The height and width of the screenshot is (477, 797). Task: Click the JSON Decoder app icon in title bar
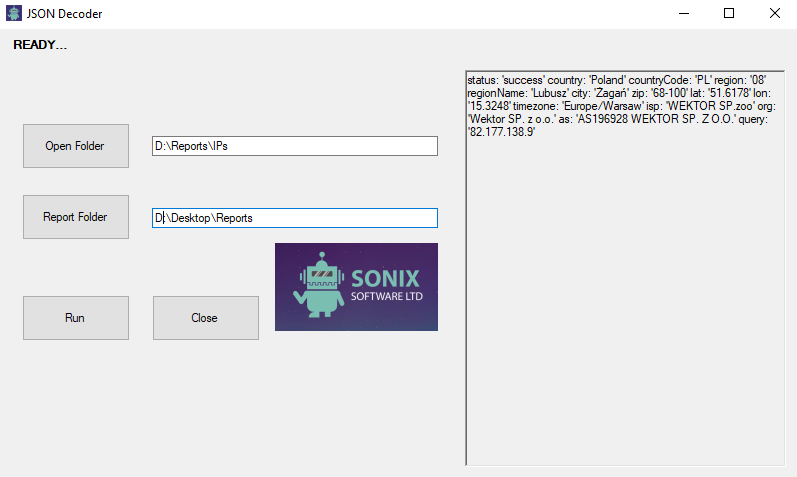12,14
